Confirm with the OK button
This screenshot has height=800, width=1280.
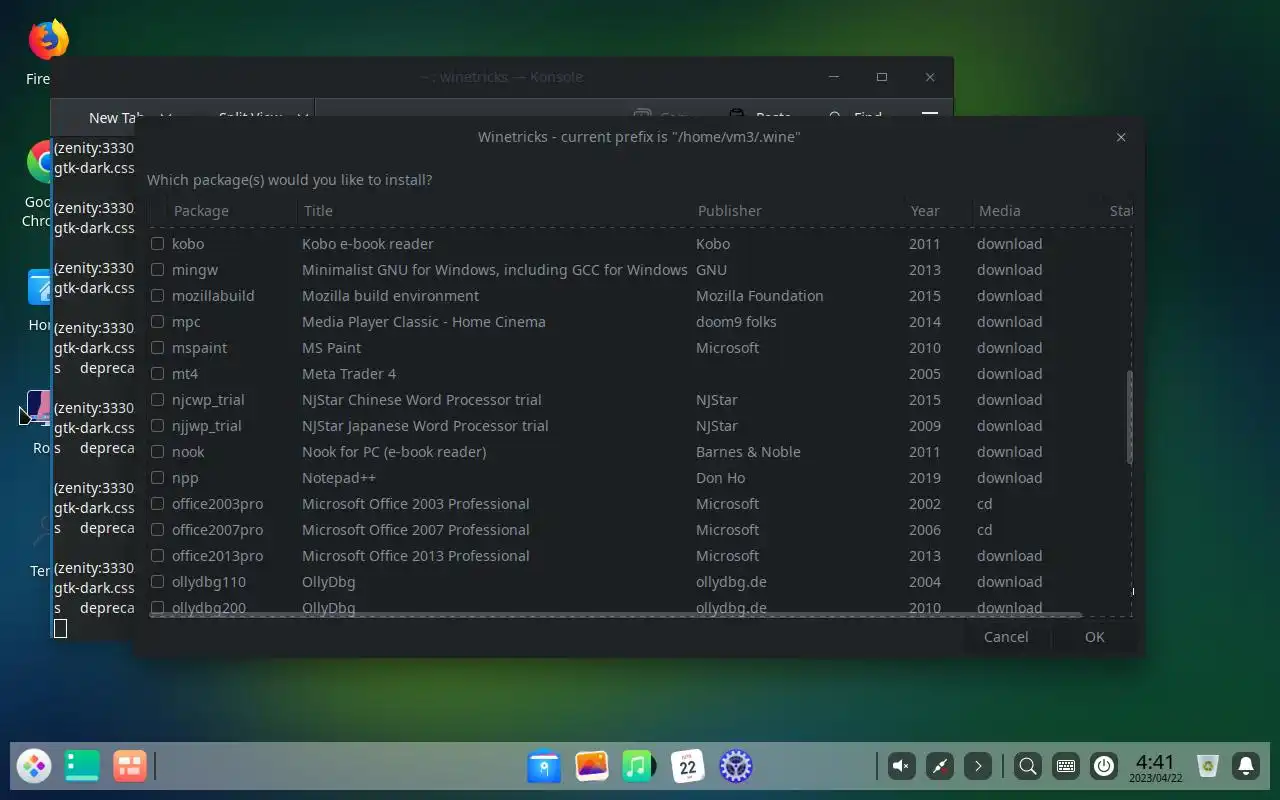[x=1095, y=637]
